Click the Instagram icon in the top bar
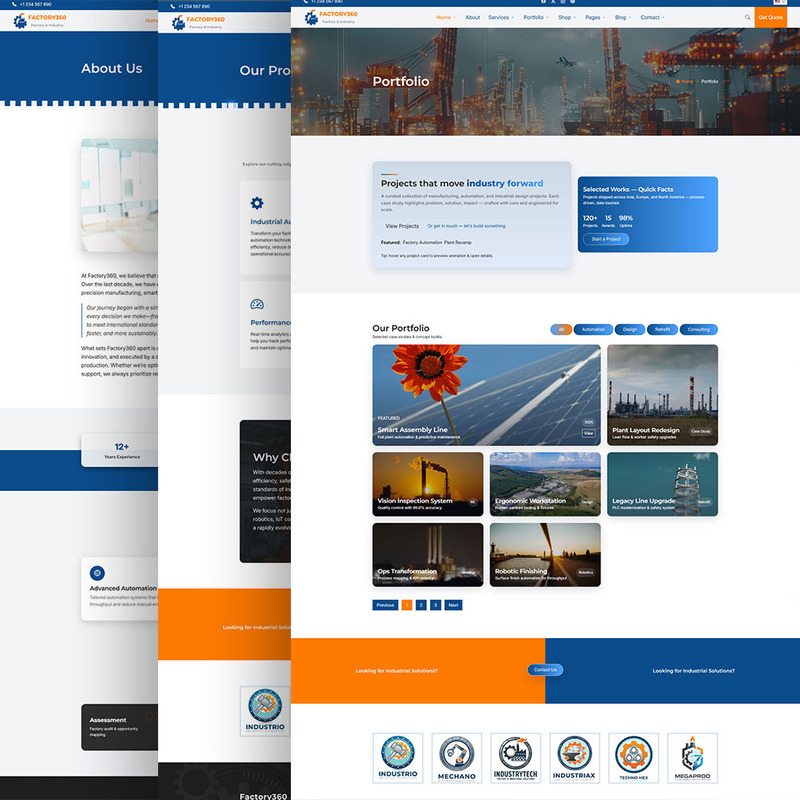800x800 pixels. click(x=564, y=2)
